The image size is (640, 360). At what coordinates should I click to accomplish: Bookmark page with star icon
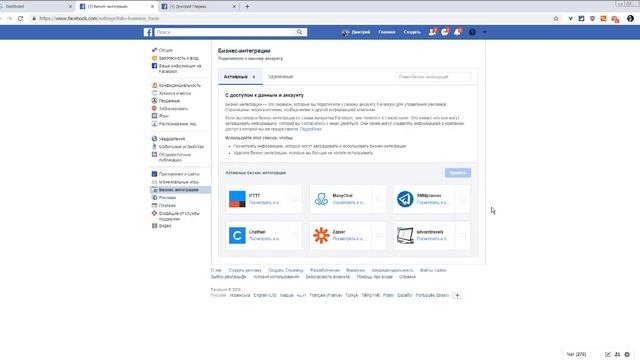point(556,18)
